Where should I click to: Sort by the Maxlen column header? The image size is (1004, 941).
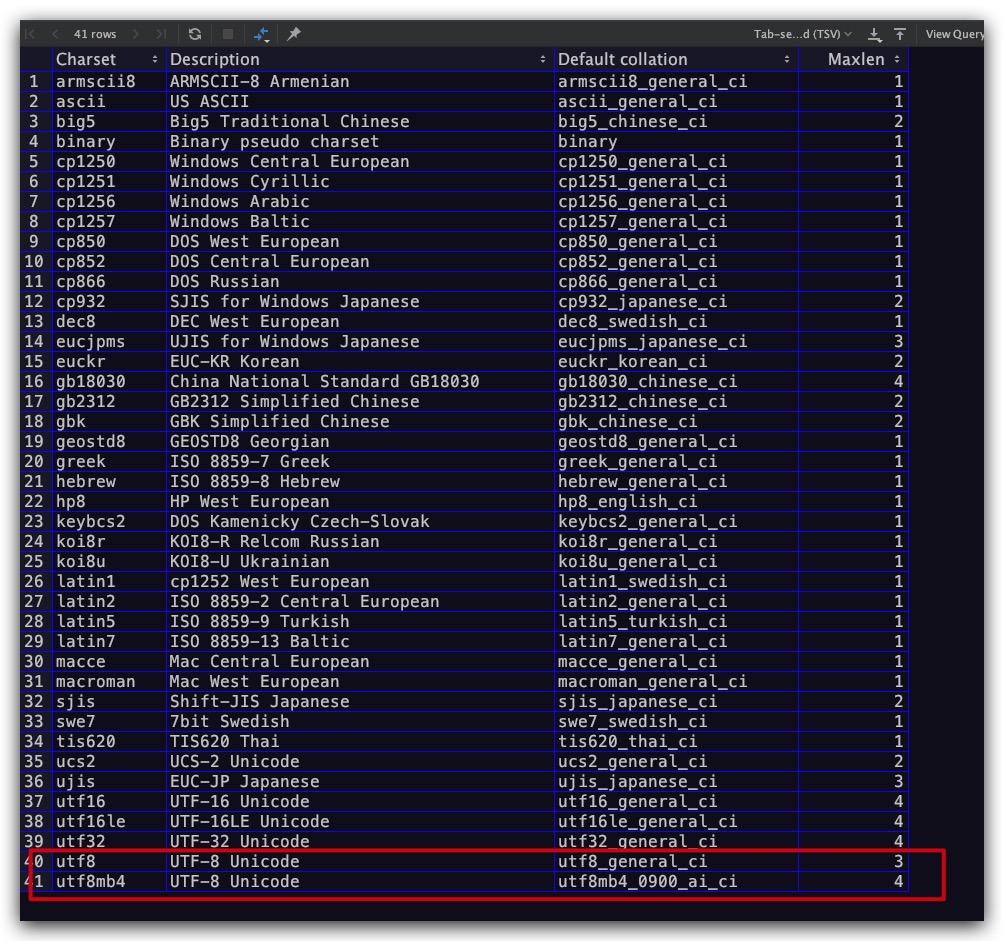(854, 60)
